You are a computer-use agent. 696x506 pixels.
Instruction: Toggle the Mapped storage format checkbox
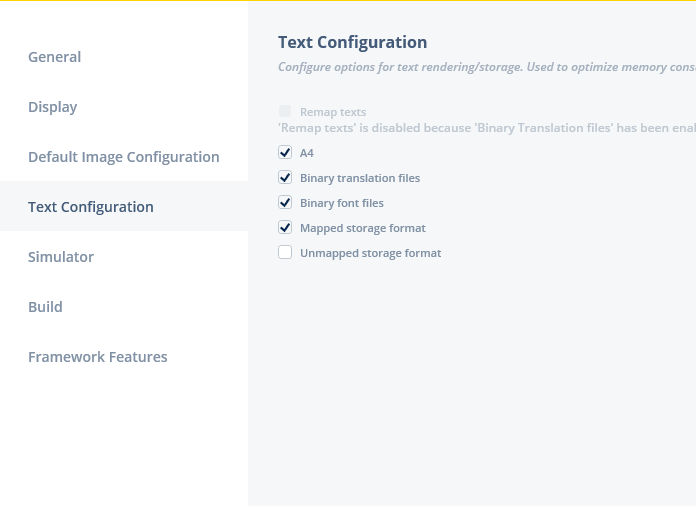coord(285,228)
